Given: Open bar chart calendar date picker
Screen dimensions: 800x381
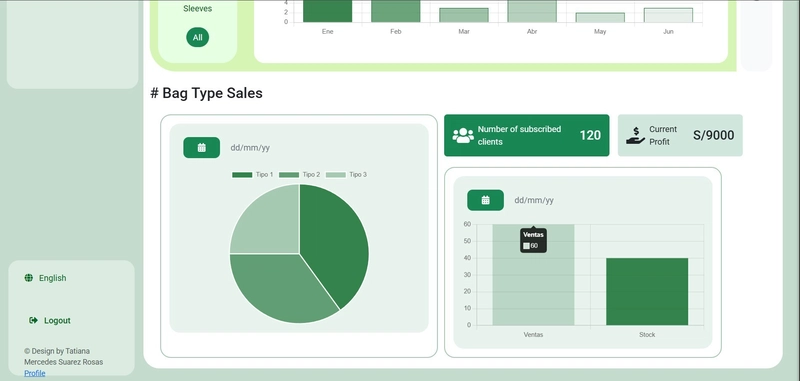Looking at the screenshot, I should tap(485, 200).
